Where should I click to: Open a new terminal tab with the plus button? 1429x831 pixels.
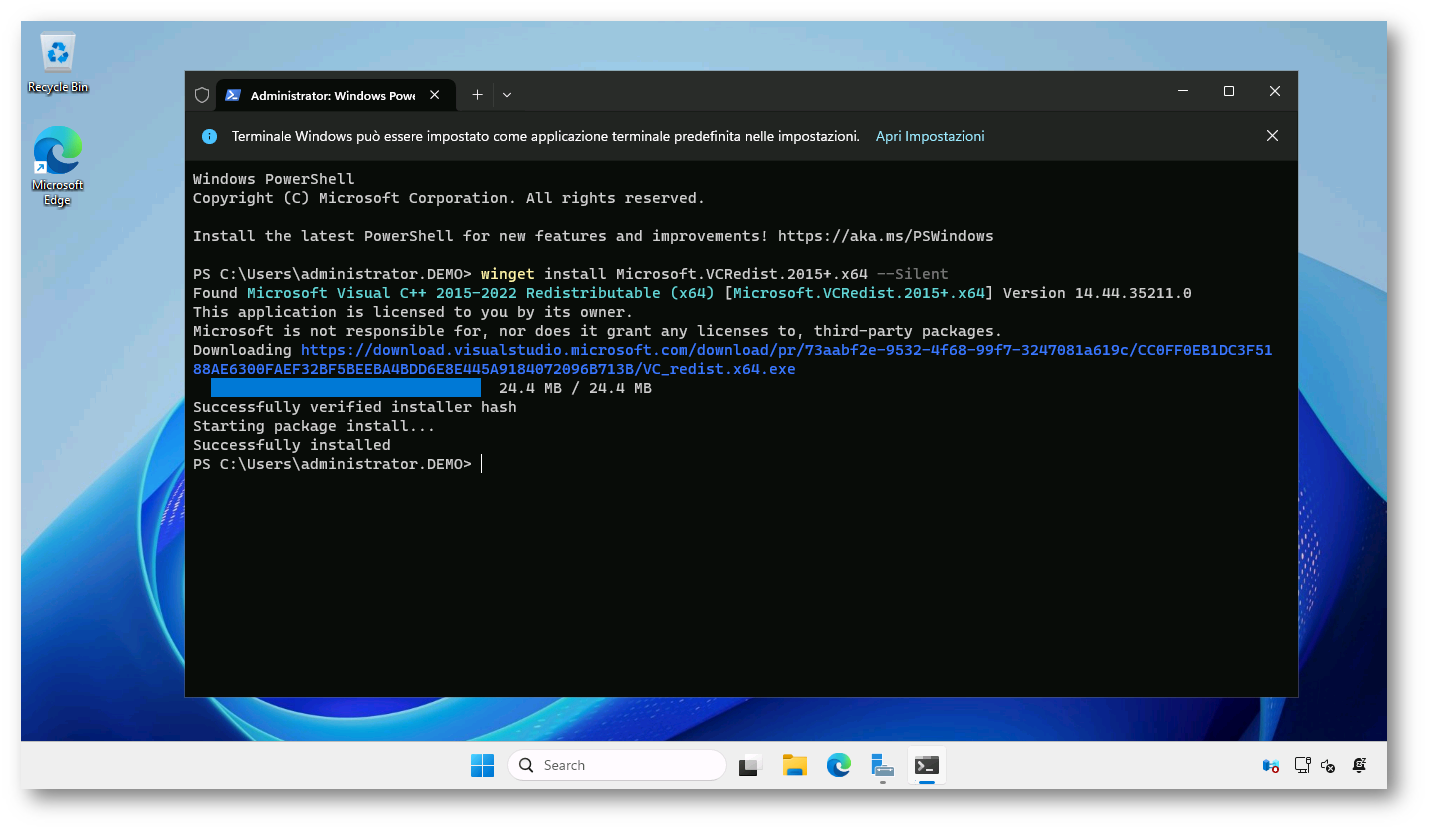(x=477, y=94)
